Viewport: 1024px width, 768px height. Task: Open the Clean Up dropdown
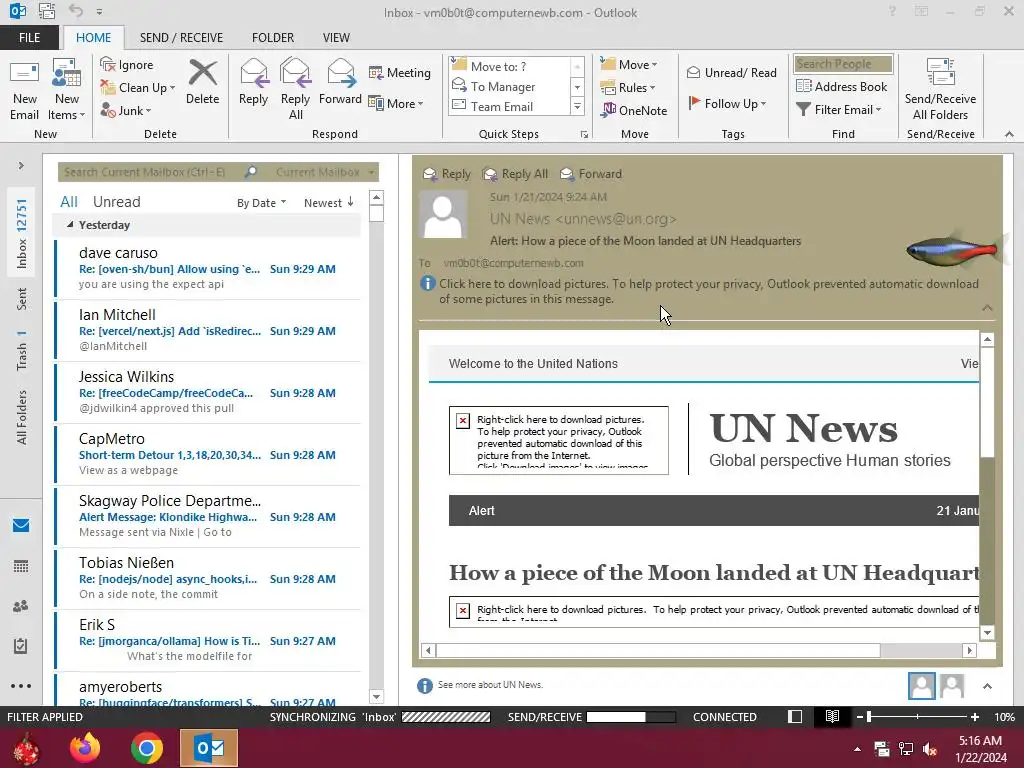138,88
